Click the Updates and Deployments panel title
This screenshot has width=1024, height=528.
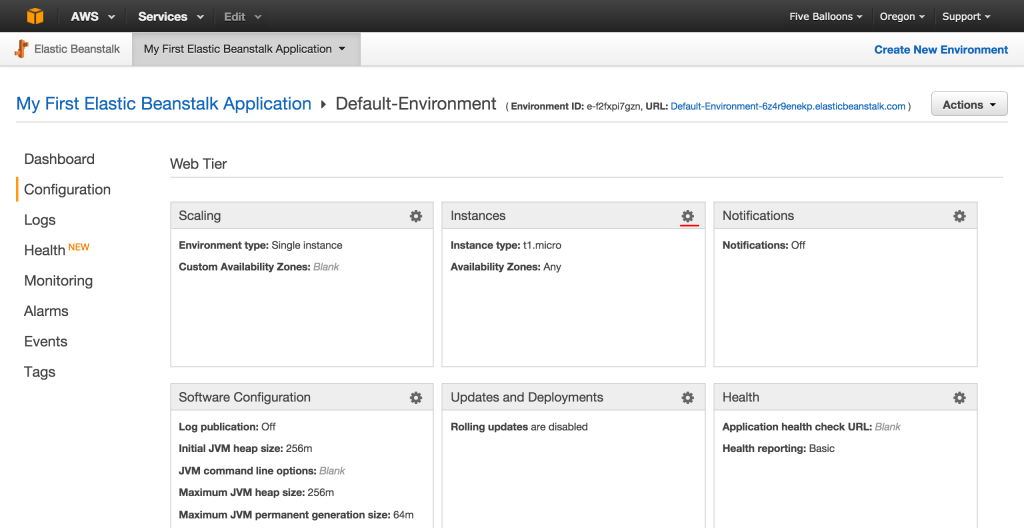pos(527,397)
